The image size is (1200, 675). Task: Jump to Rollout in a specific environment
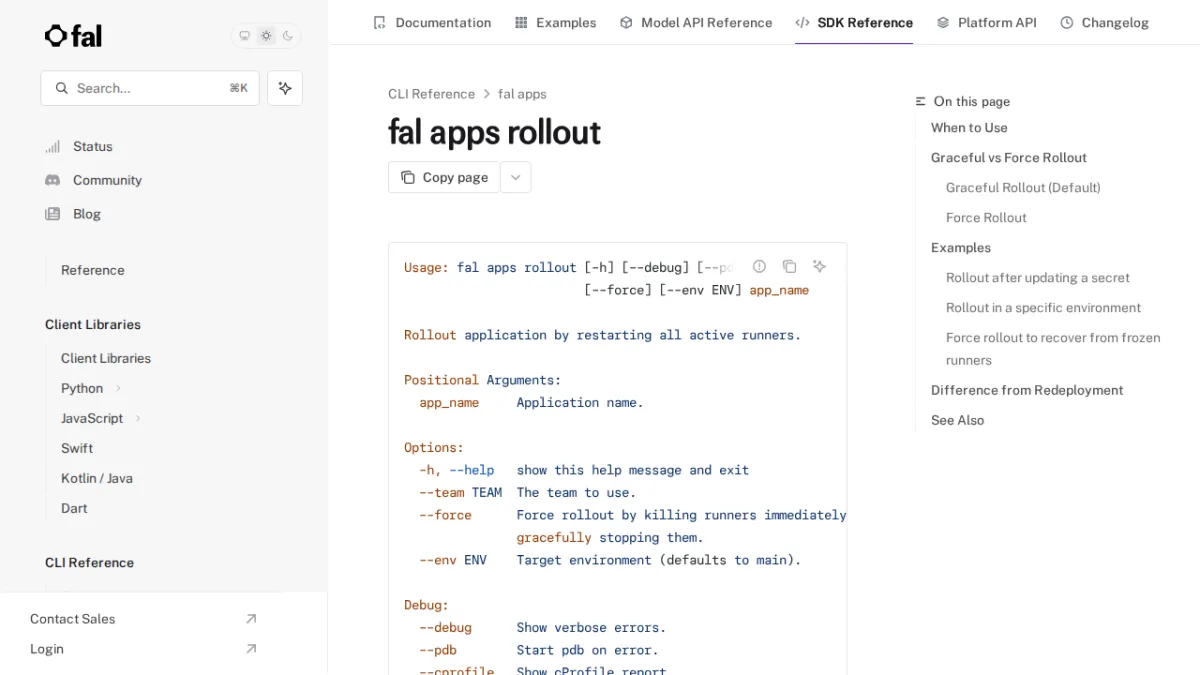[1043, 308]
